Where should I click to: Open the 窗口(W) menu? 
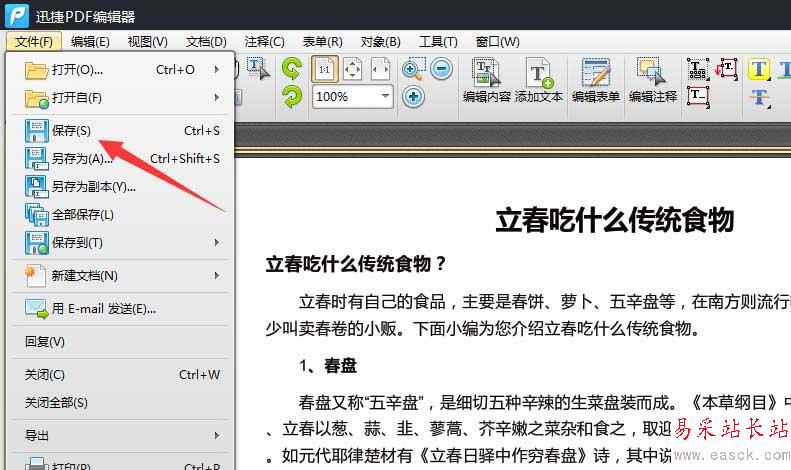497,41
